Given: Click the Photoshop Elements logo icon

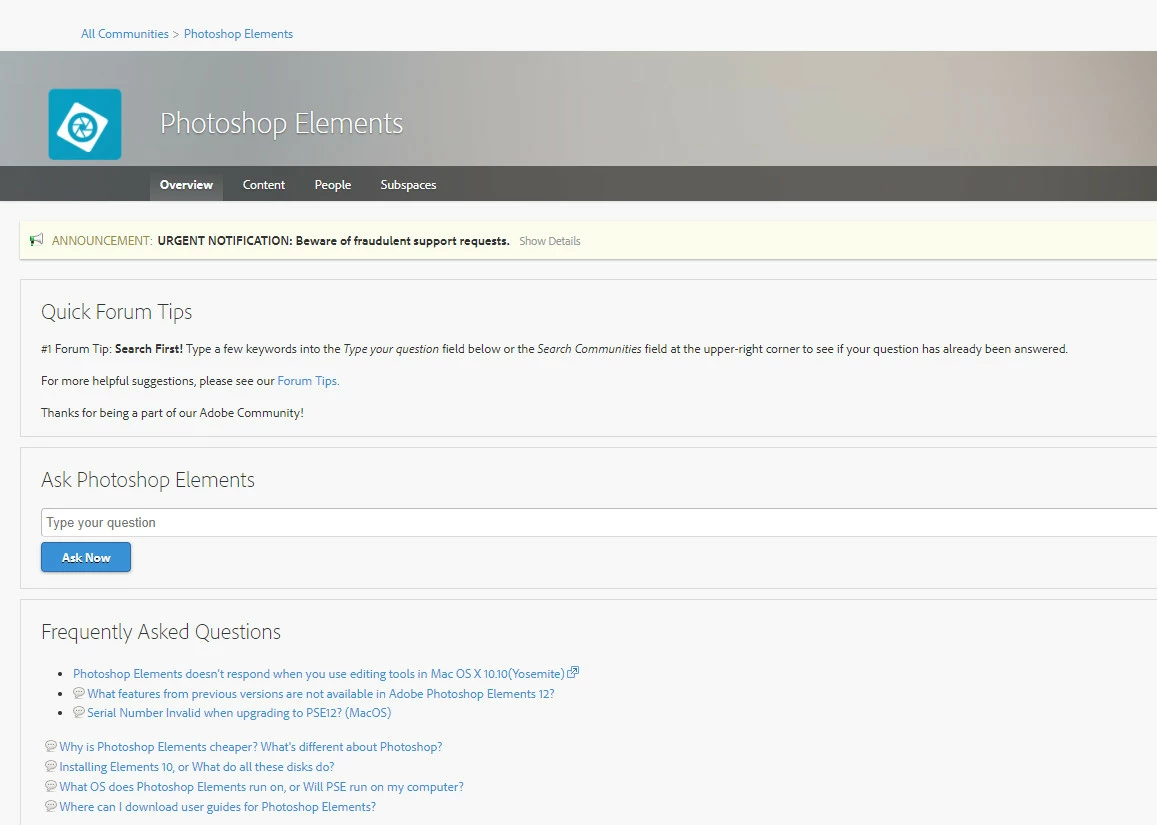Looking at the screenshot, I should point(85,124).
